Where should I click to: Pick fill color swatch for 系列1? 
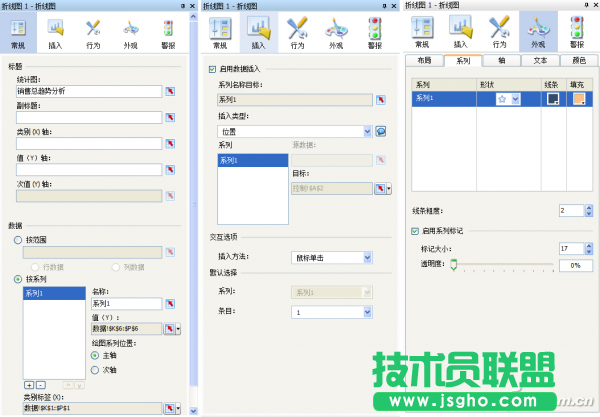pyautogui.click(x=579, y=99)
